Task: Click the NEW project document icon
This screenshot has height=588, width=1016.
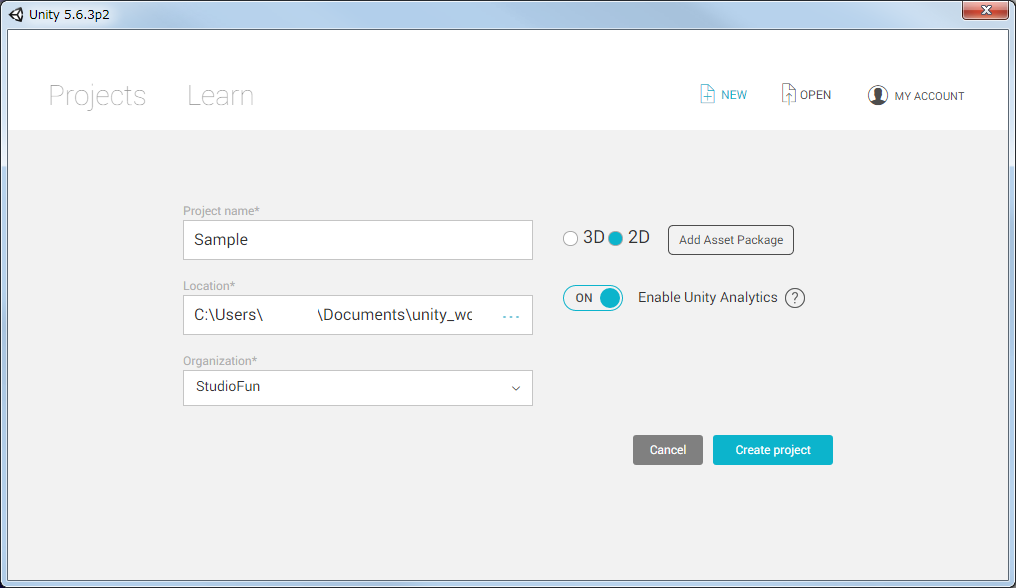Action: pyautogui.click(x=707, y=94)
